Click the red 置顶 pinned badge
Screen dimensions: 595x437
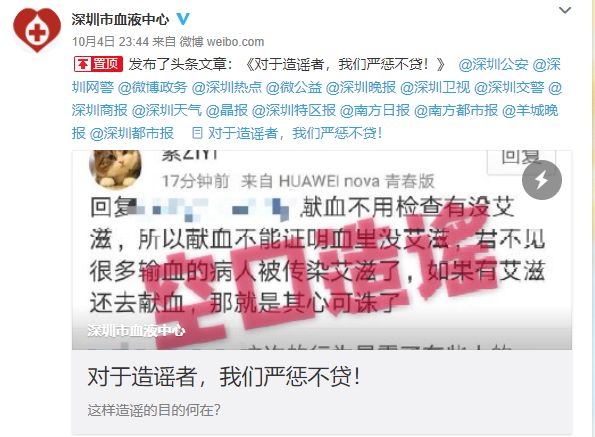pos(98,64)
